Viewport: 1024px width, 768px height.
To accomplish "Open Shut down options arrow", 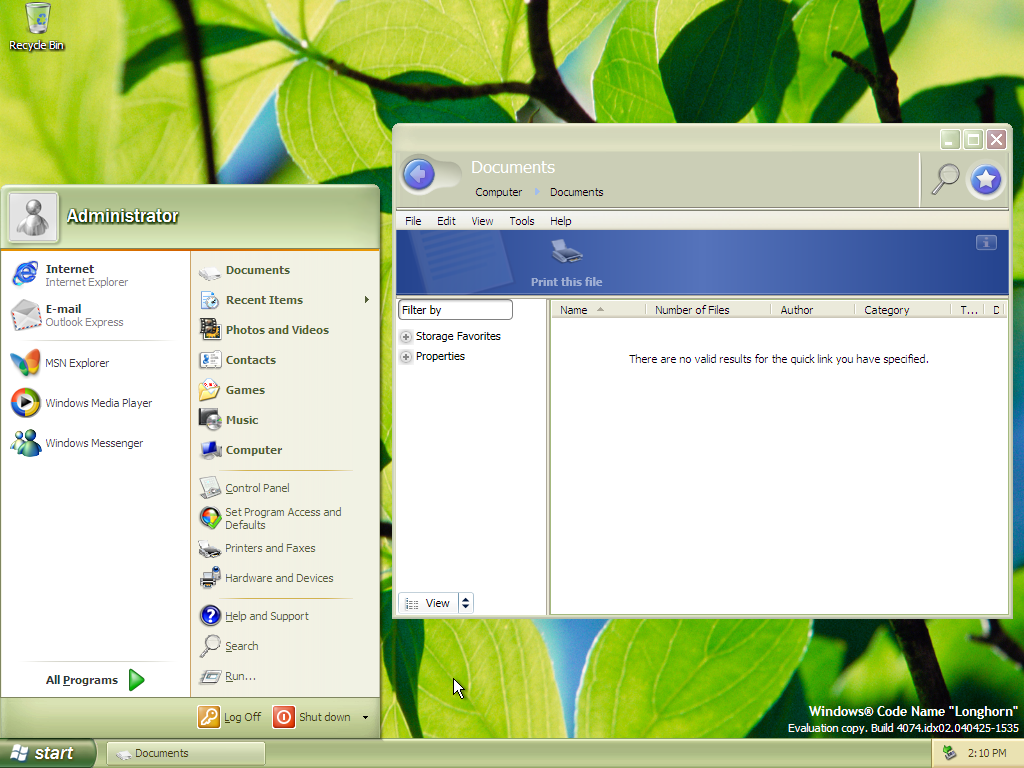I will coord(365,717).
